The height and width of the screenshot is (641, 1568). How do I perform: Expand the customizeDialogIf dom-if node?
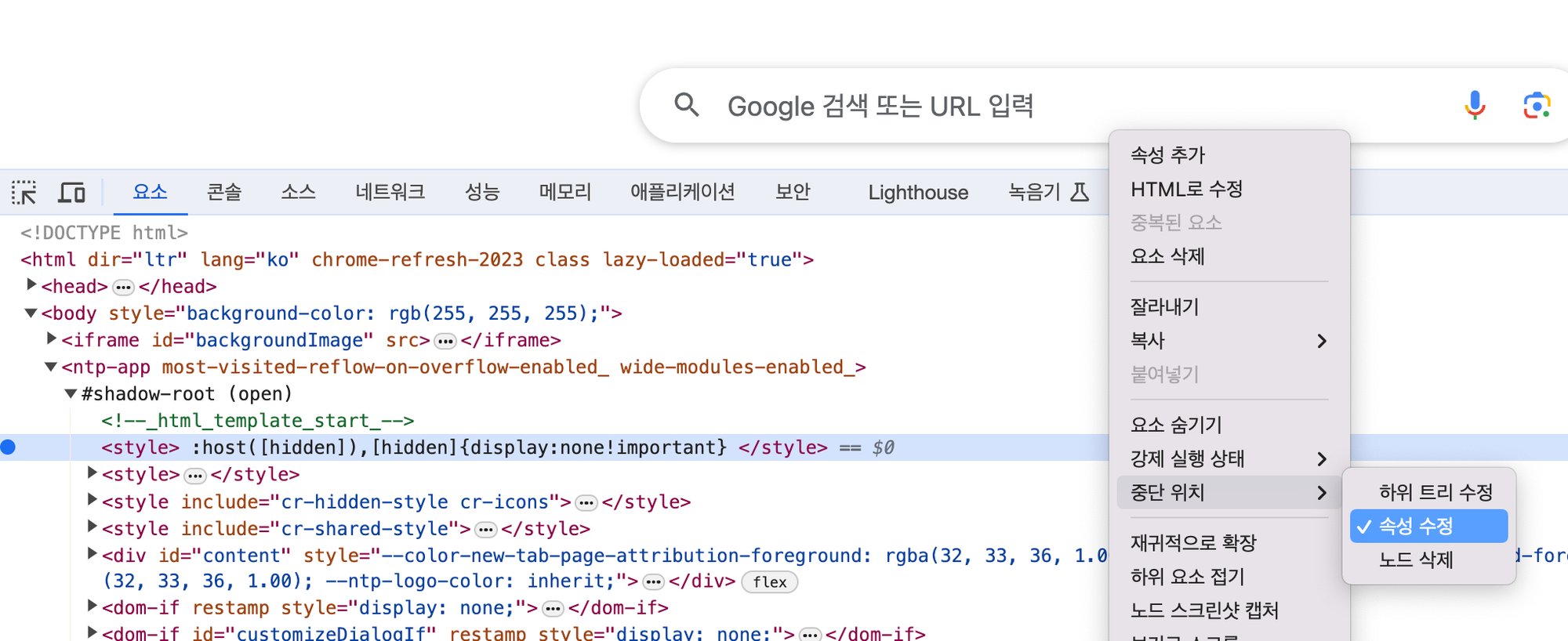point(92,632)
